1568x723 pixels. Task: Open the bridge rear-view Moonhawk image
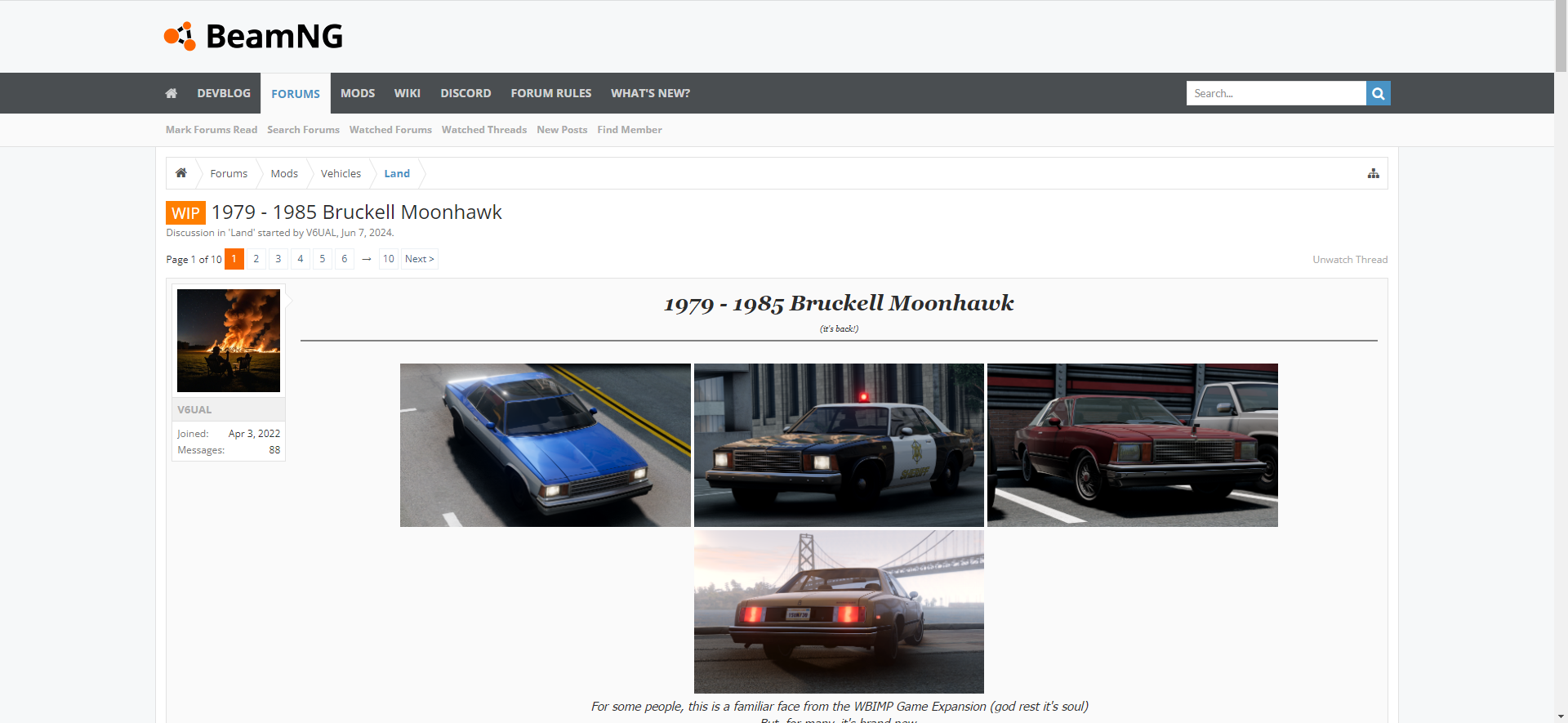click(839, 612)
